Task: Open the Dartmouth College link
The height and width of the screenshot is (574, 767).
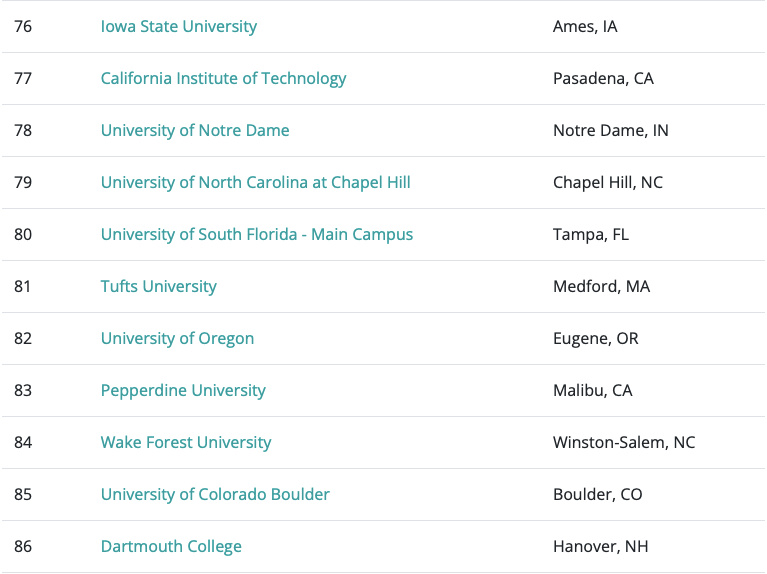Action: [x=171, y=547]
